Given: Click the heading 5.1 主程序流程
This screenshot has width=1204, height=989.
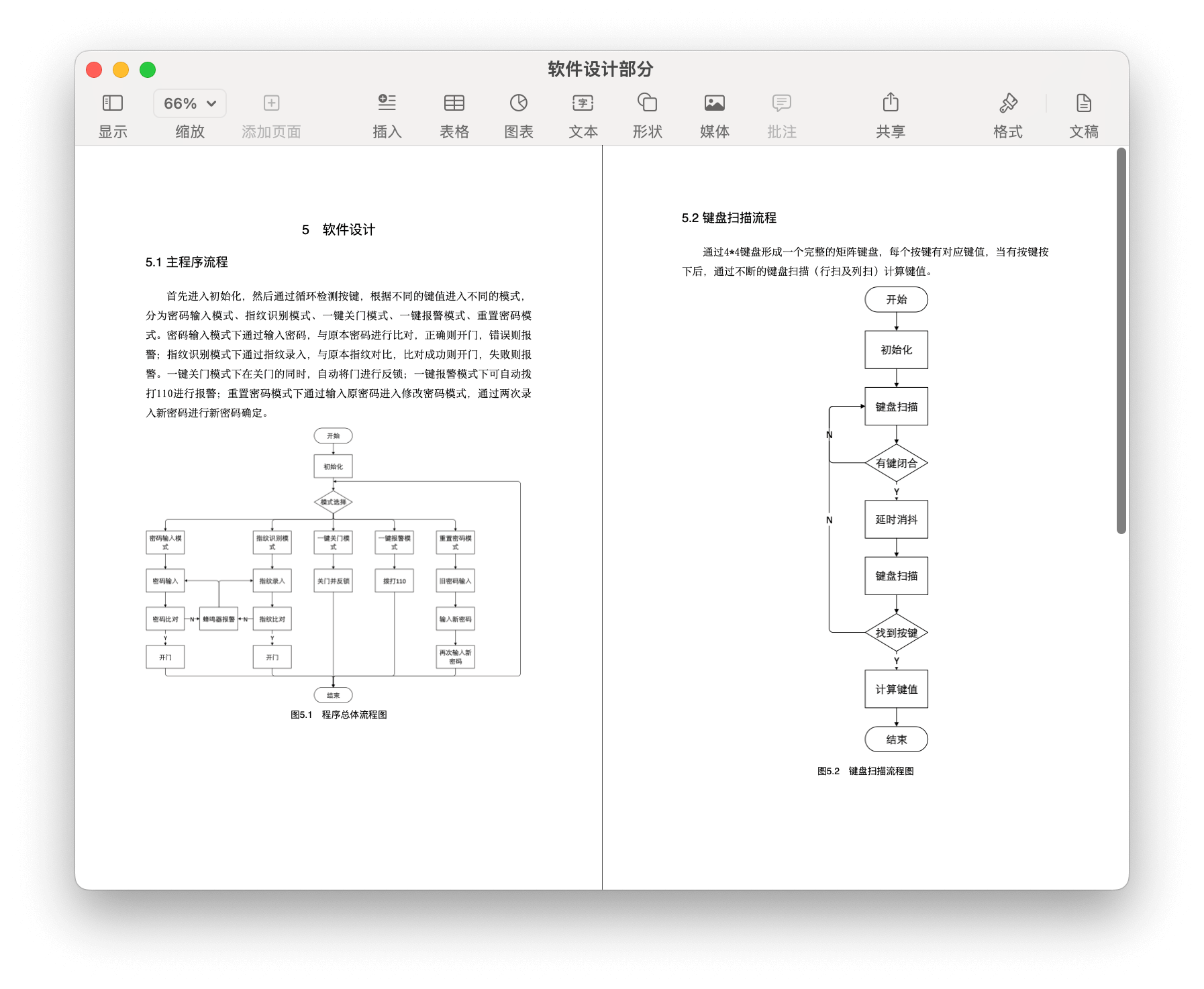Looking at the screenshot, I should [187, 262].
